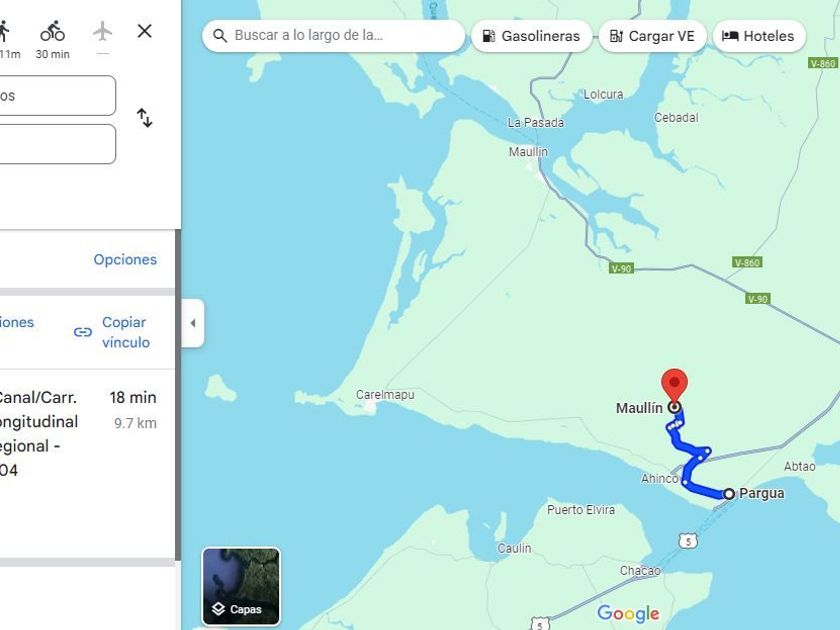
Task: Click the search magnifier icon
Action: click(x=220, y=36)
